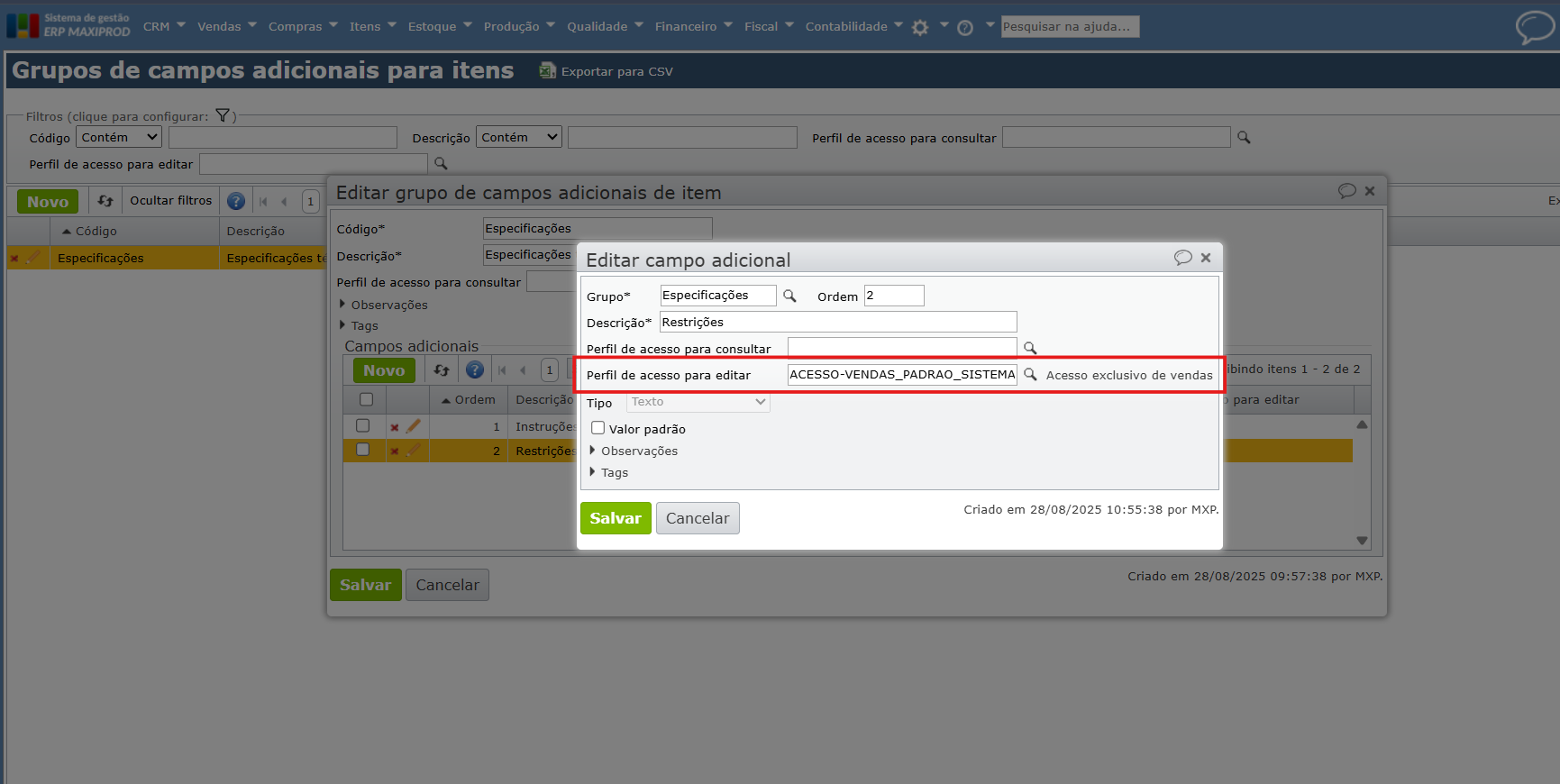Screen dimensions: 1560x784
Task: Open the Tipo dropdown showing Texto
Action: (698, 402)
